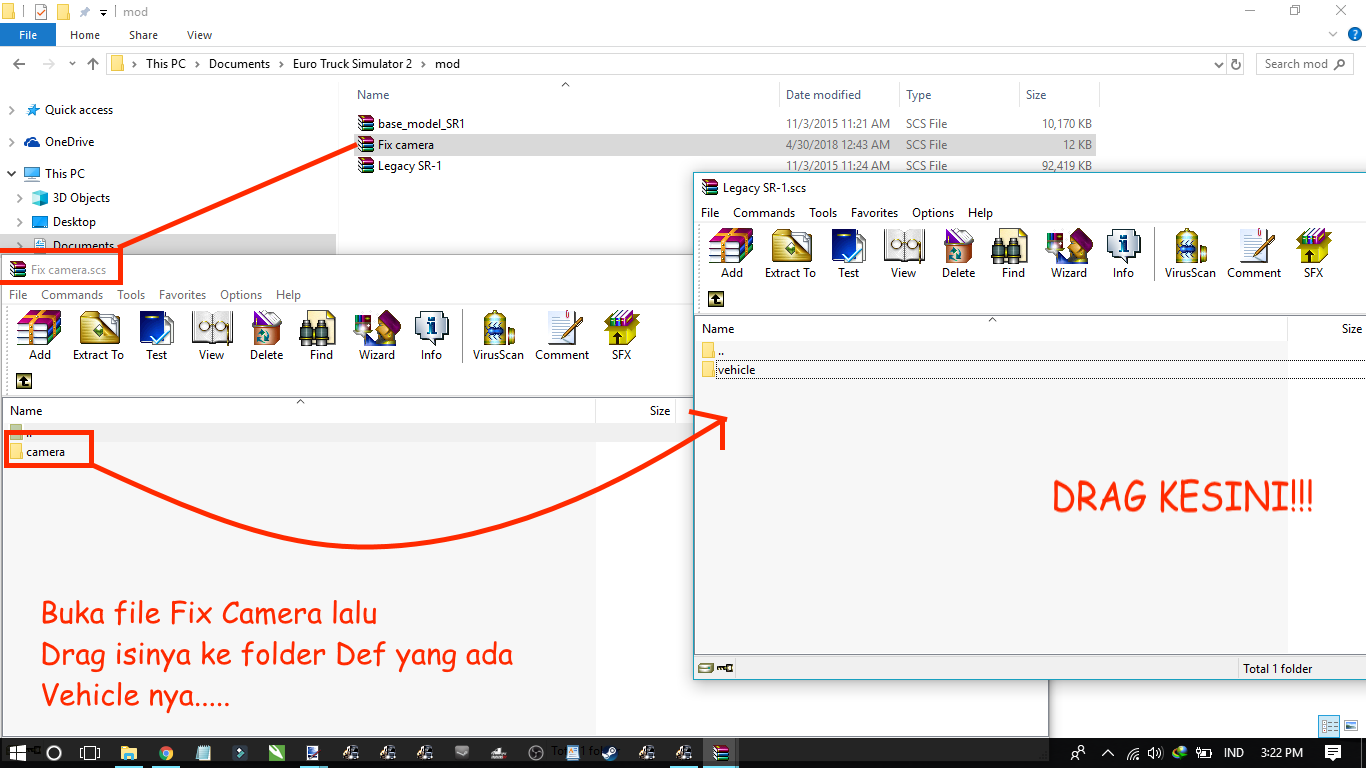Click SFX icon in Legacy SR-1.scs window
Image resolution: width=1366 pixels, height=768 pixels.
point(1313,253)
